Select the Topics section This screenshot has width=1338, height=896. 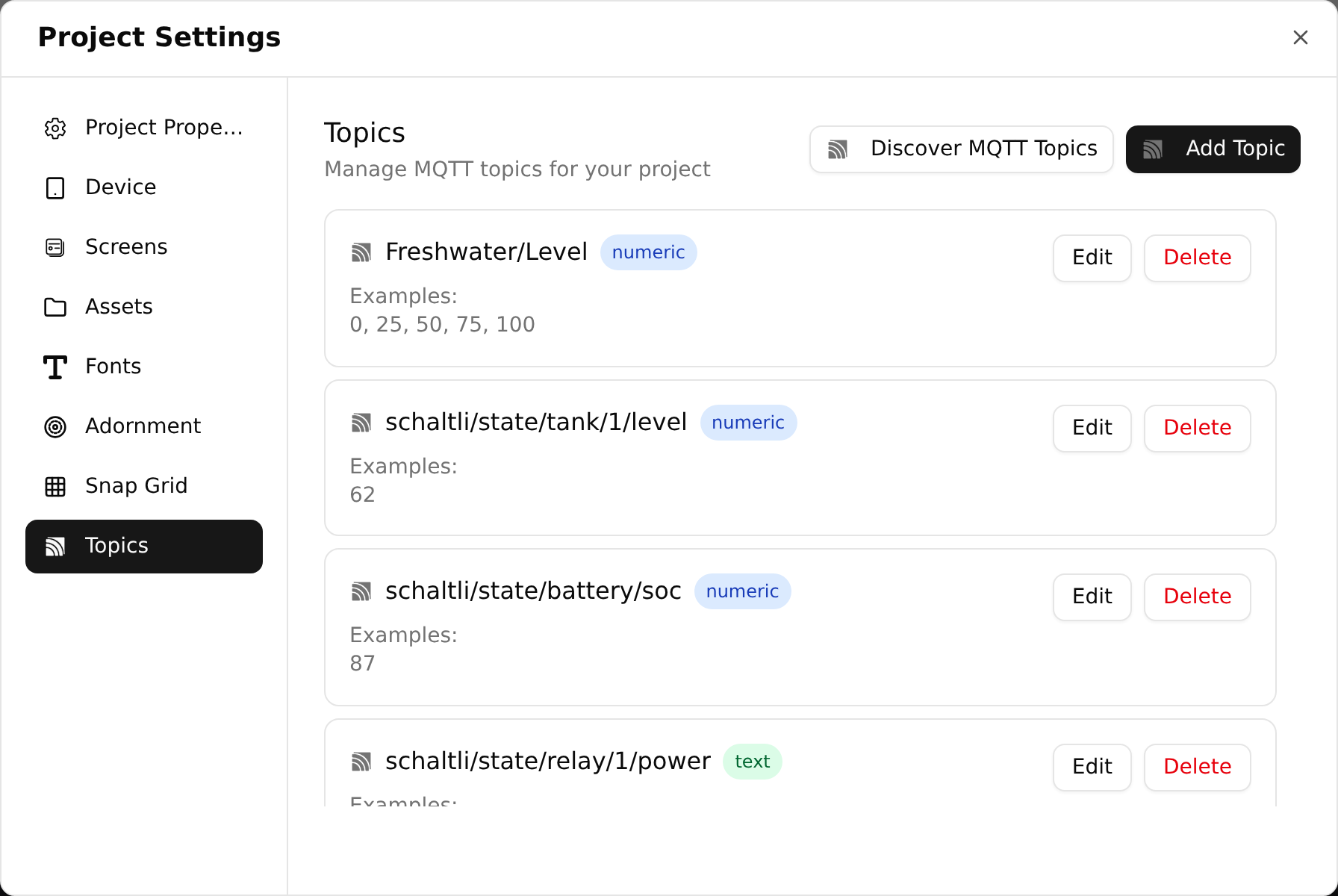[144, 547]
